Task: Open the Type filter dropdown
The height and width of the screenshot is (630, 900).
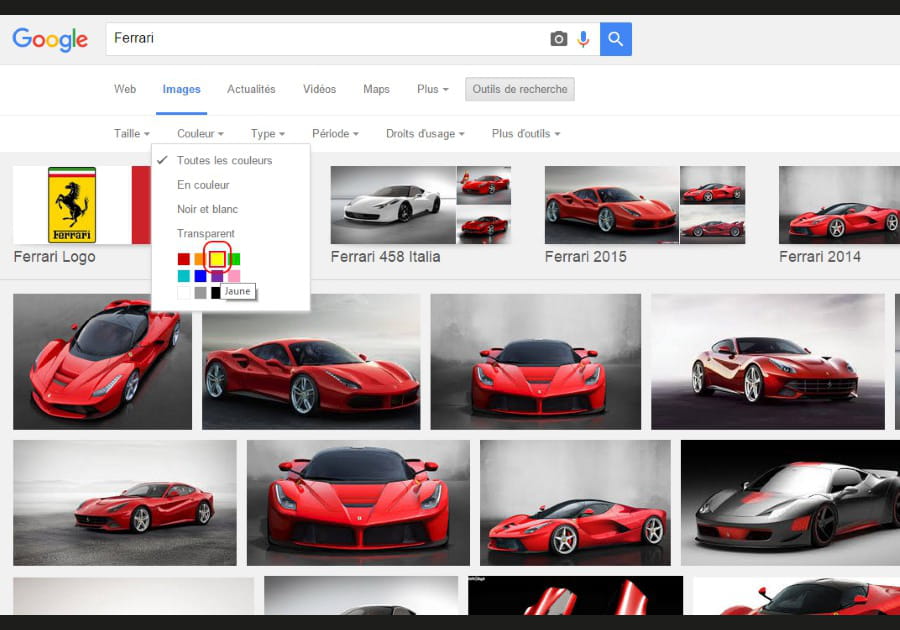Action: [267, 134]
